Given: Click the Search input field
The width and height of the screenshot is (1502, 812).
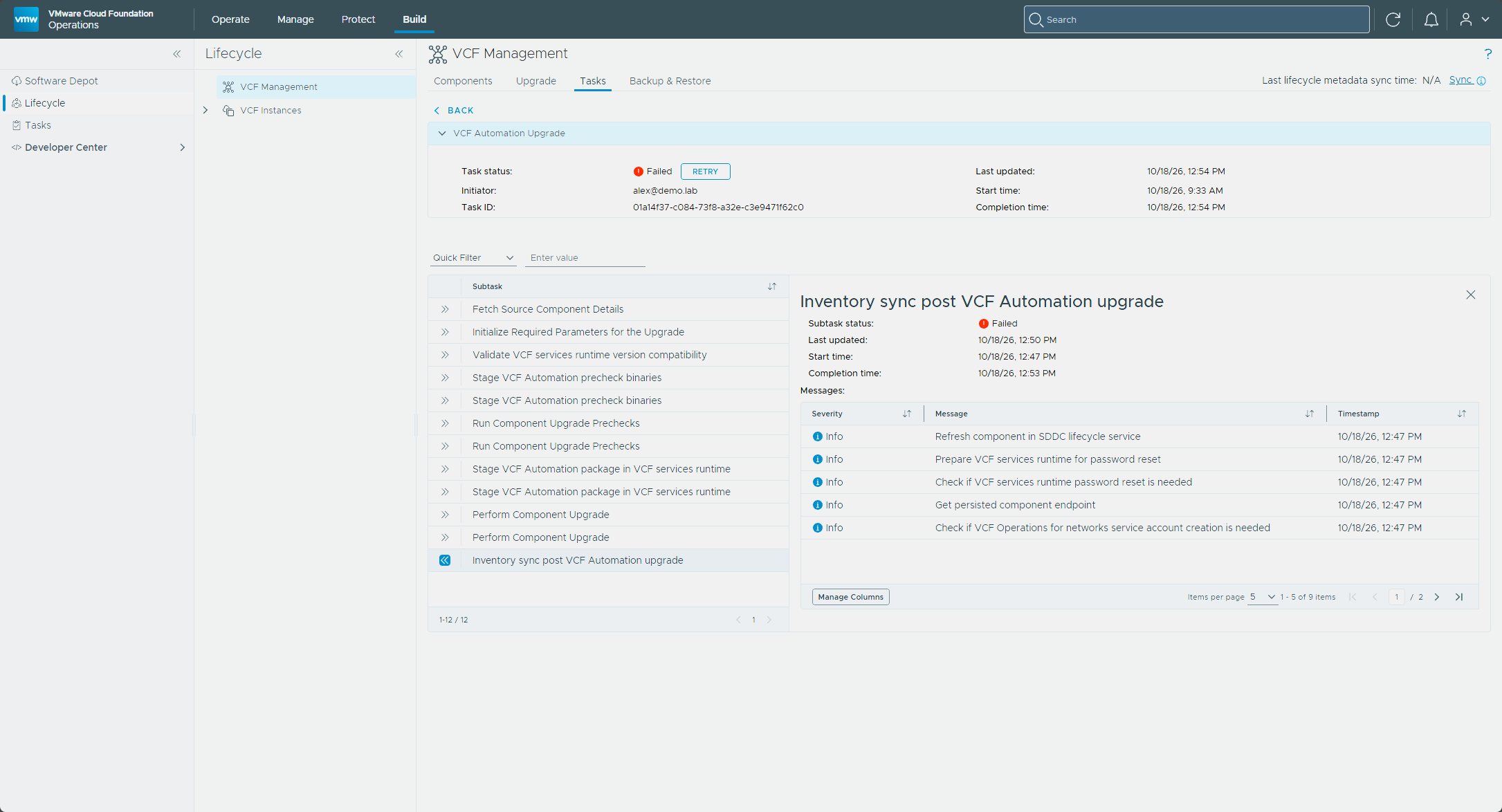Looking at the screenshot, I should [1197, 19].
